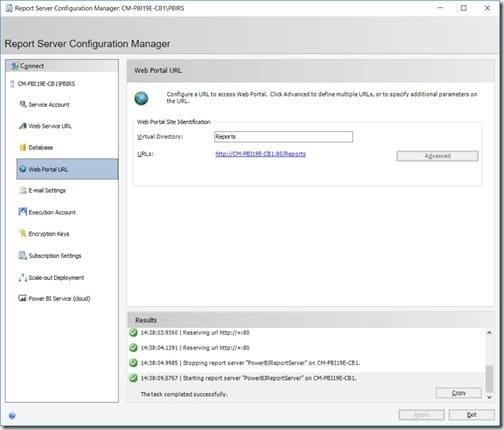Select the Encryption Keys key icon
Screen dimensions: 504x430
23,234
